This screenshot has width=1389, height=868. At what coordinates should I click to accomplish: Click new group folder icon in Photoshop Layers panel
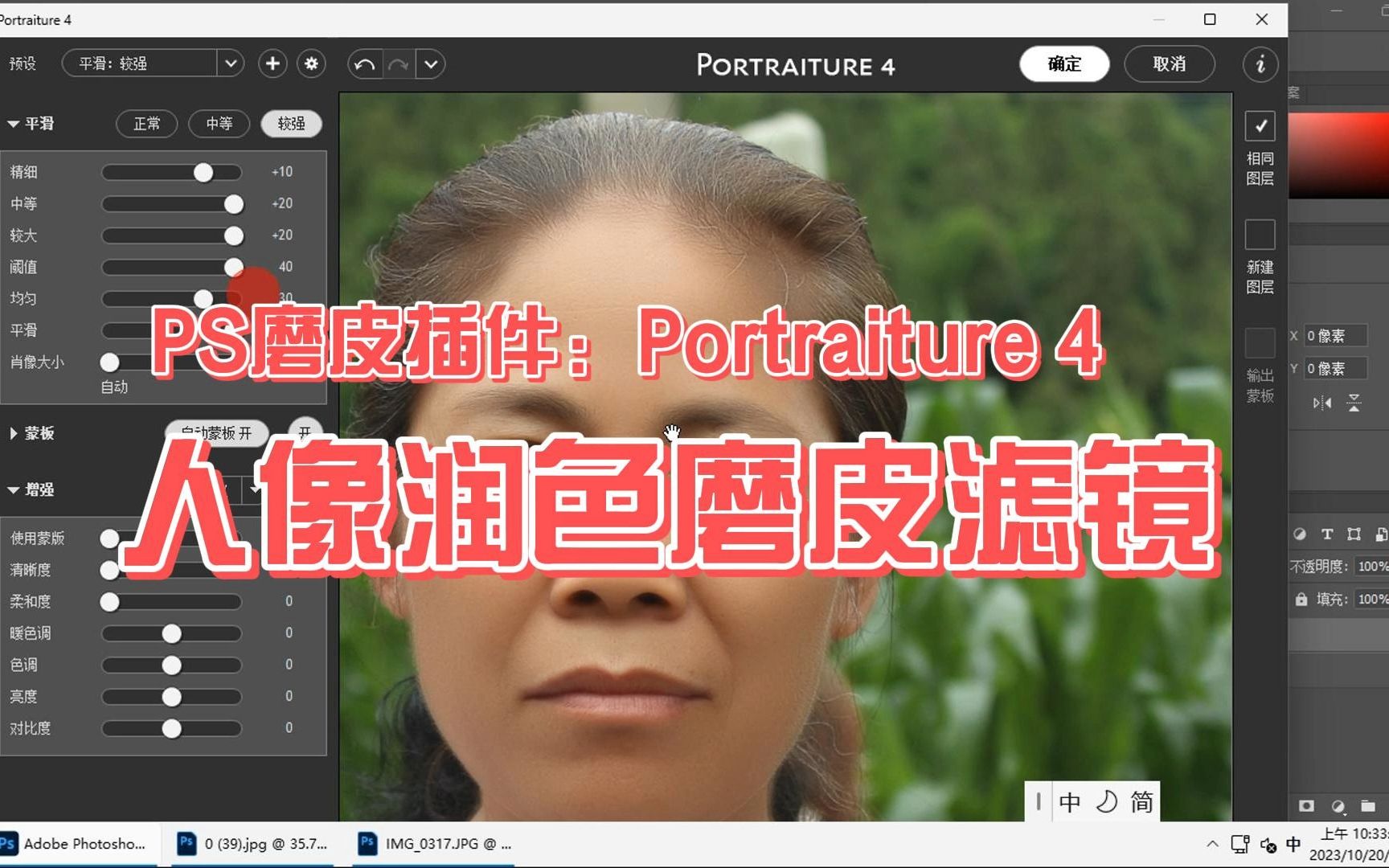pyautogui.click(x=1368, y=805)
